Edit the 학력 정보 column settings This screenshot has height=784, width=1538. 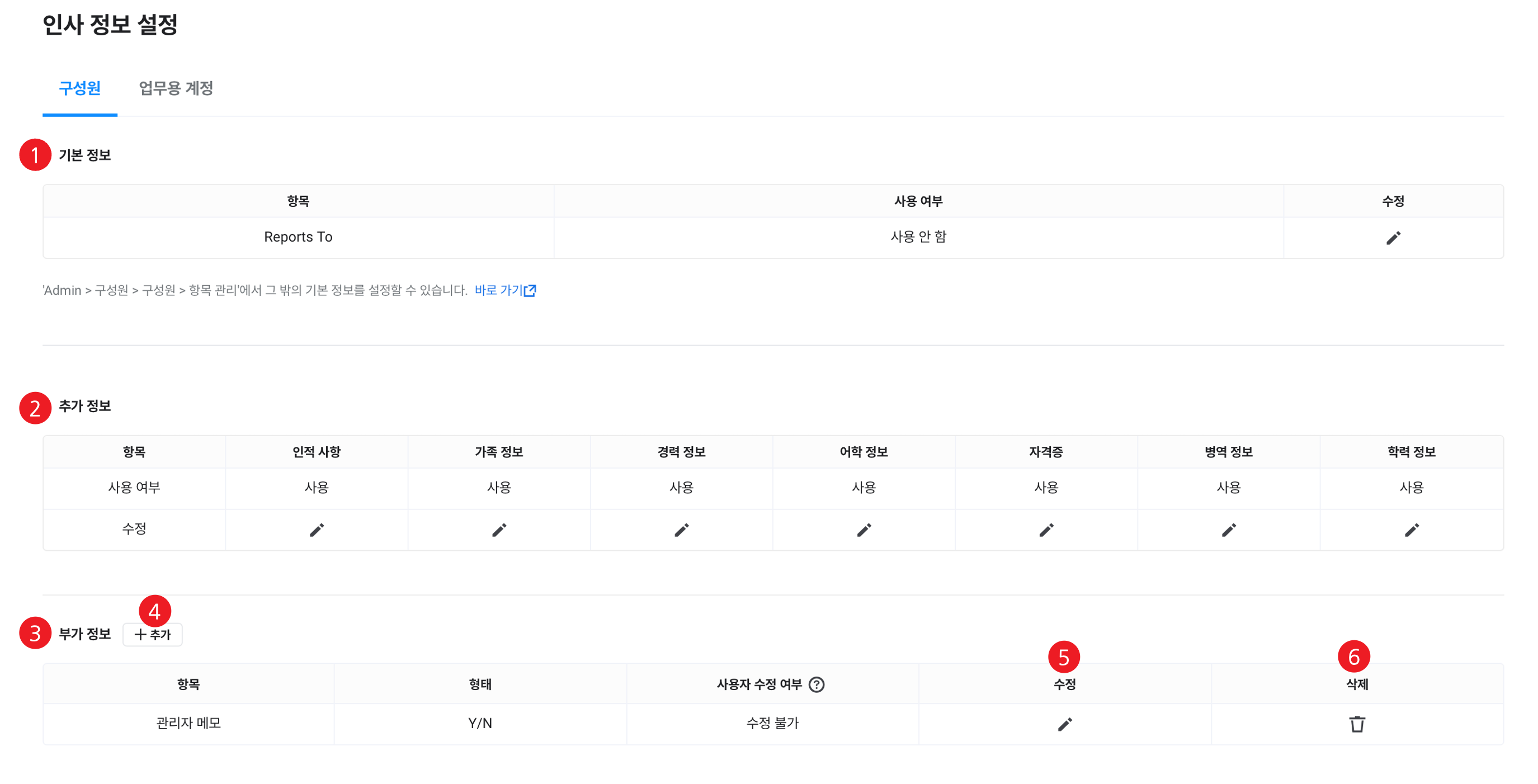[1412, 530]
